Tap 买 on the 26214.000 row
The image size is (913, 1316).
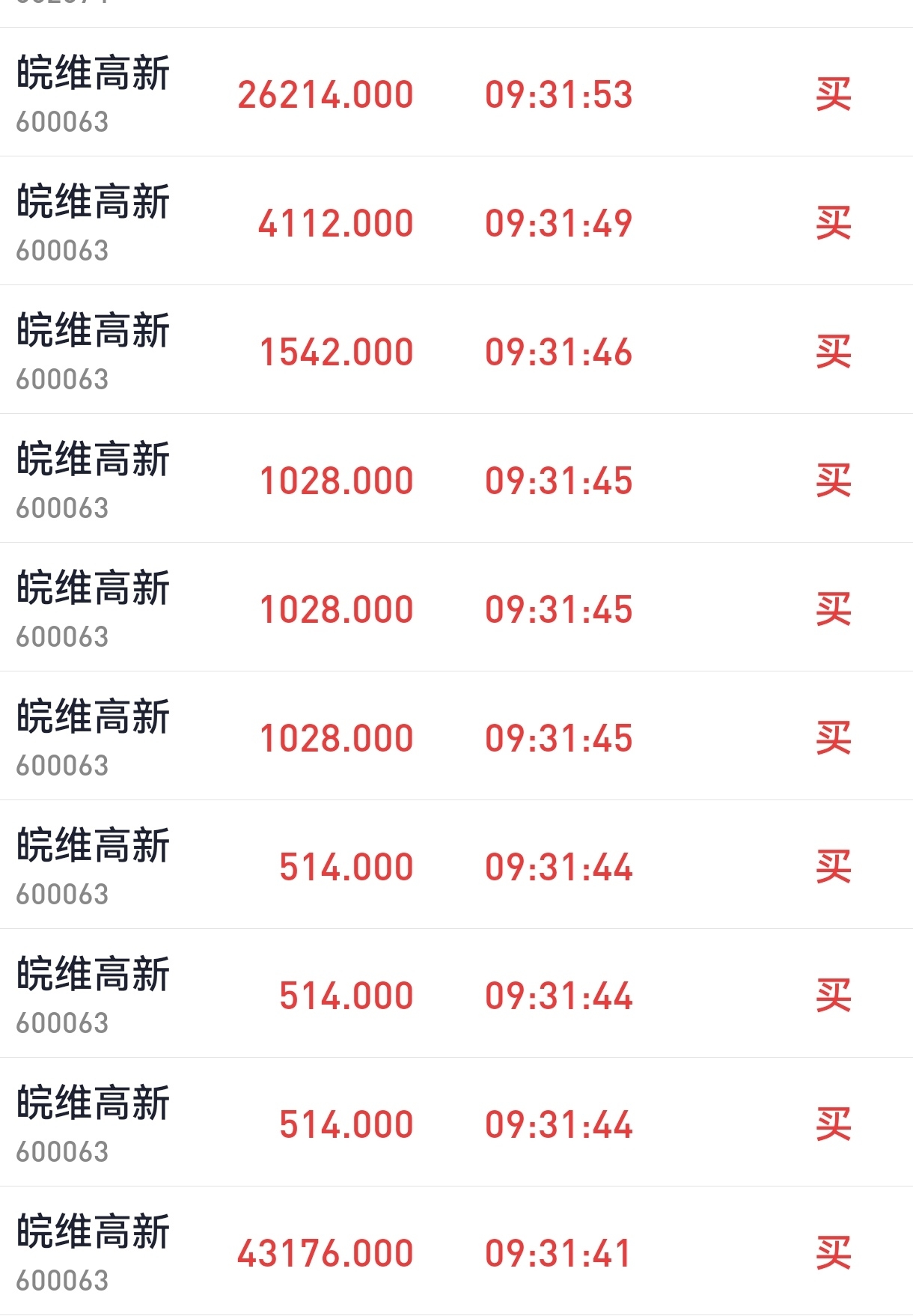pos(834,94)
